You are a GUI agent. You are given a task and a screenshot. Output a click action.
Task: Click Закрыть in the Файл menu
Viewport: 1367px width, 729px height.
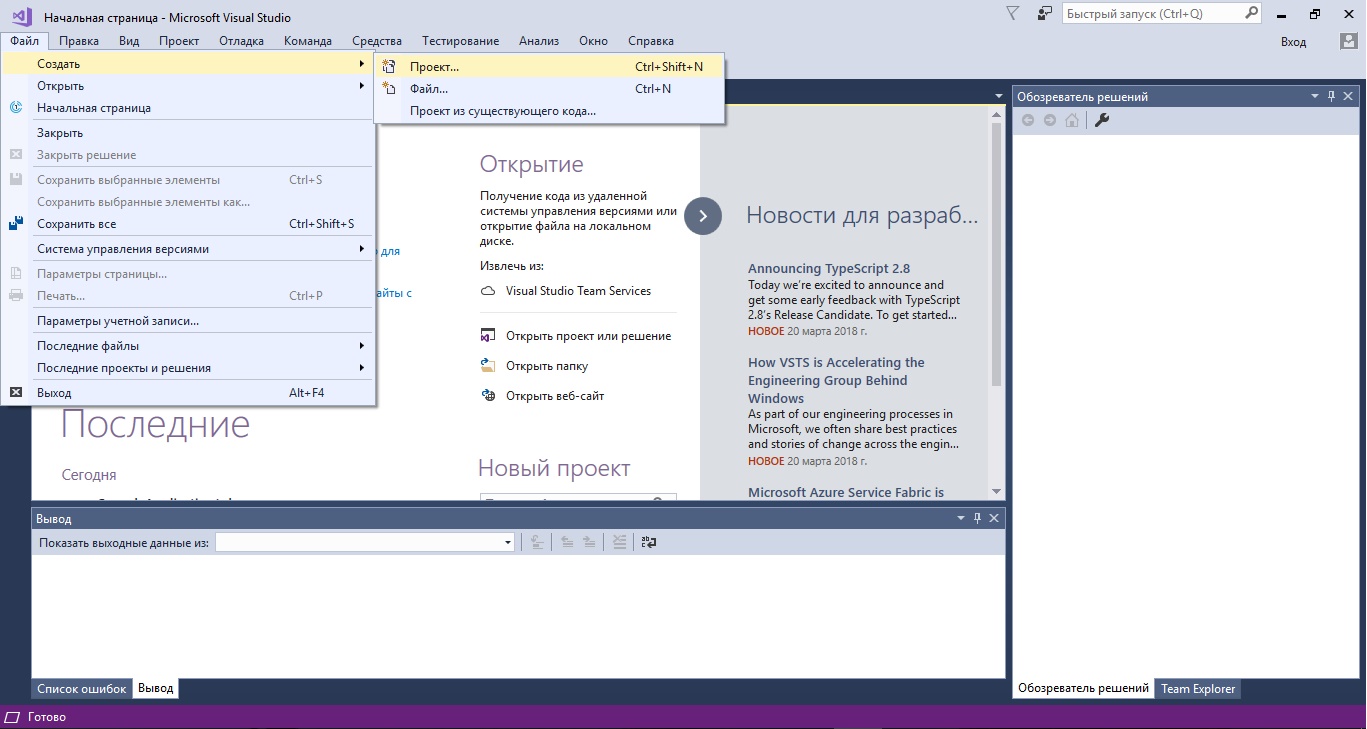(189, 133)
